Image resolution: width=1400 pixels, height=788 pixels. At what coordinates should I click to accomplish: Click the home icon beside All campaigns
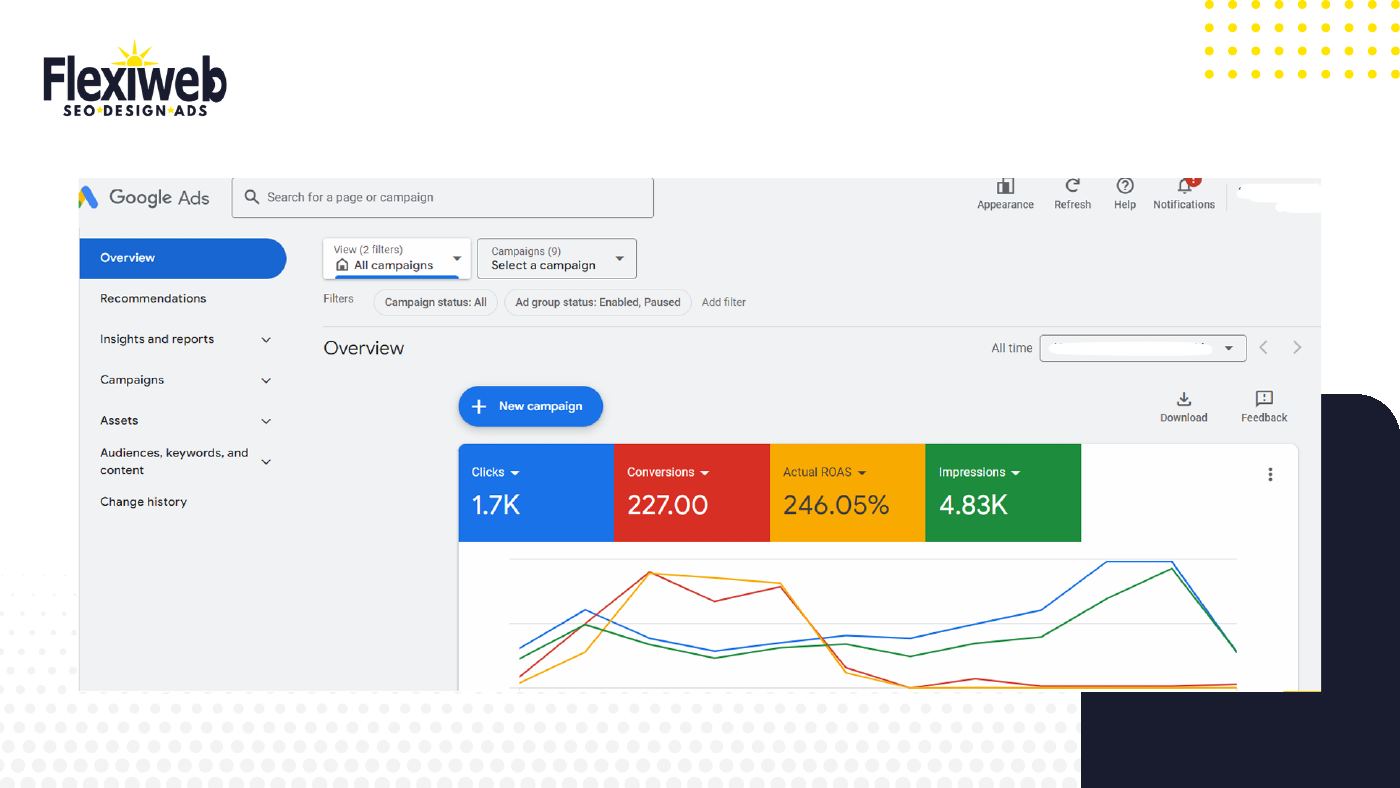343,266
